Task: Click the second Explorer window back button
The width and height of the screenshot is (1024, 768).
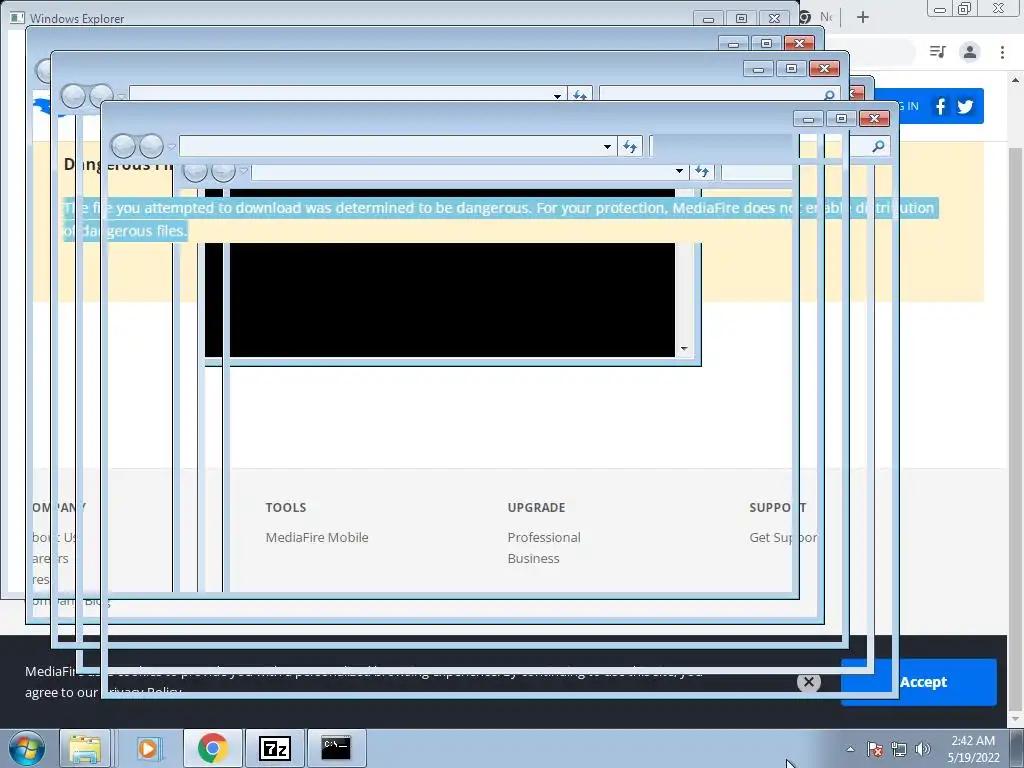Action: point(72,97)
